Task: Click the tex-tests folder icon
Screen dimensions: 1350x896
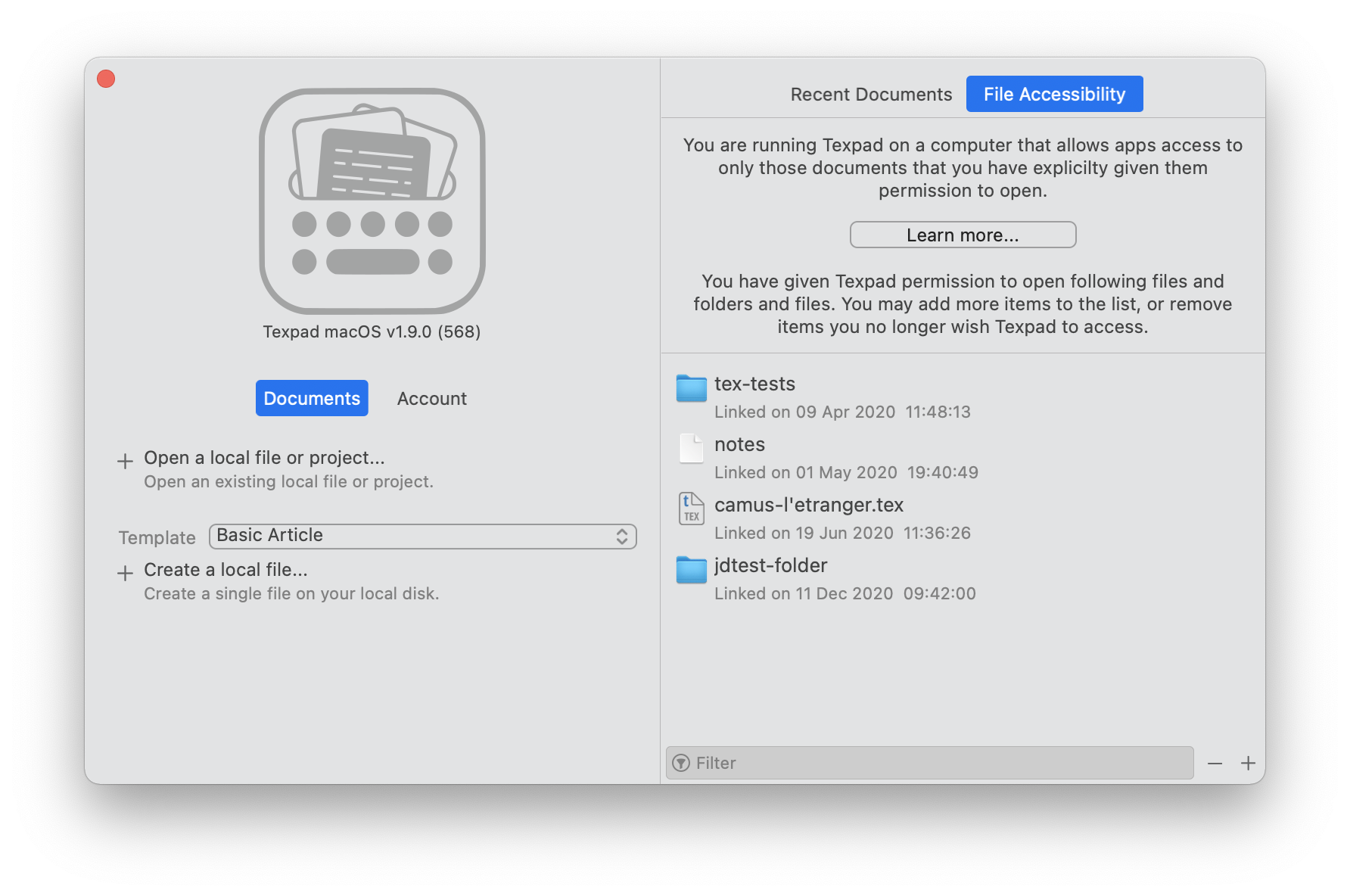Action: click(x=691, y=387)
